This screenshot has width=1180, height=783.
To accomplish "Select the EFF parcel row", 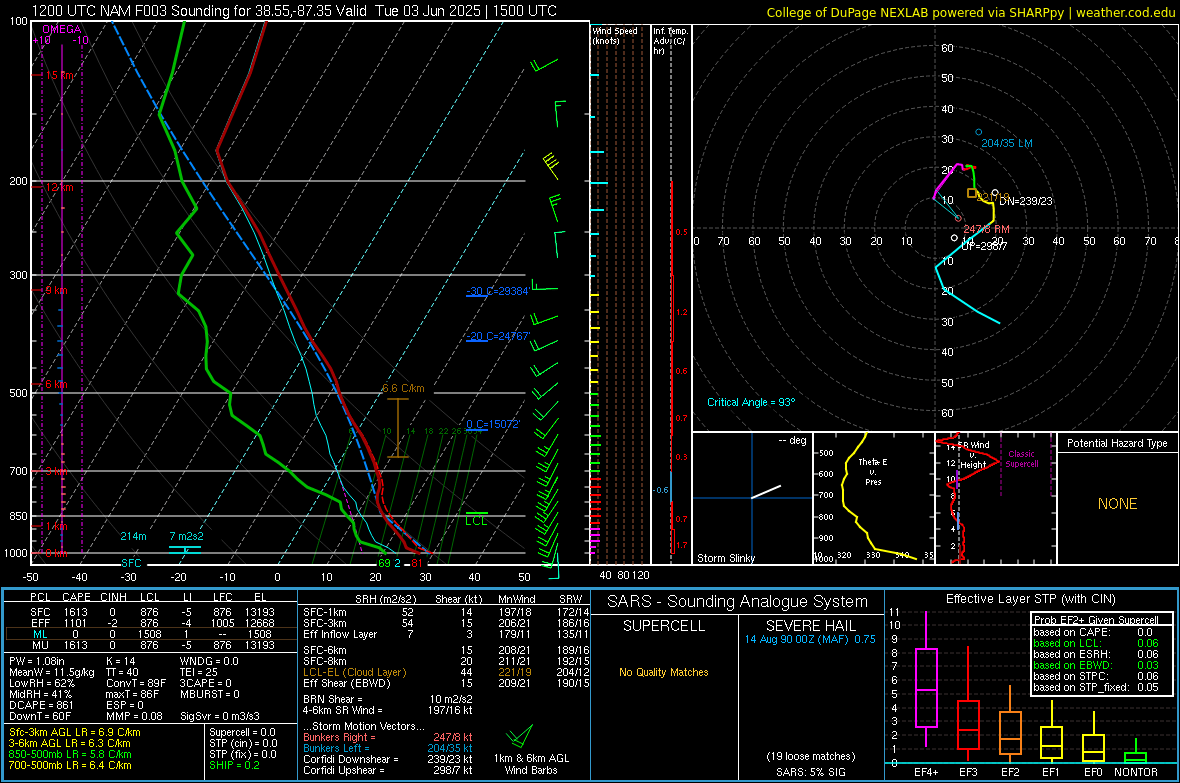I will [x=151, y=623].
